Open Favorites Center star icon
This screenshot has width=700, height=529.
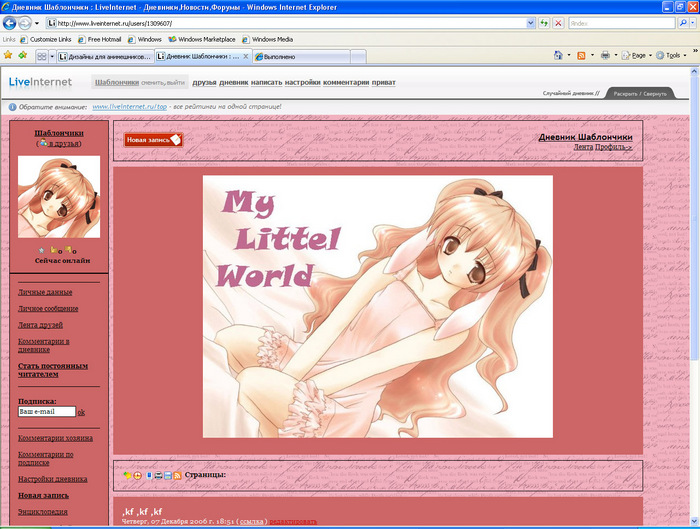click(8, 55)
